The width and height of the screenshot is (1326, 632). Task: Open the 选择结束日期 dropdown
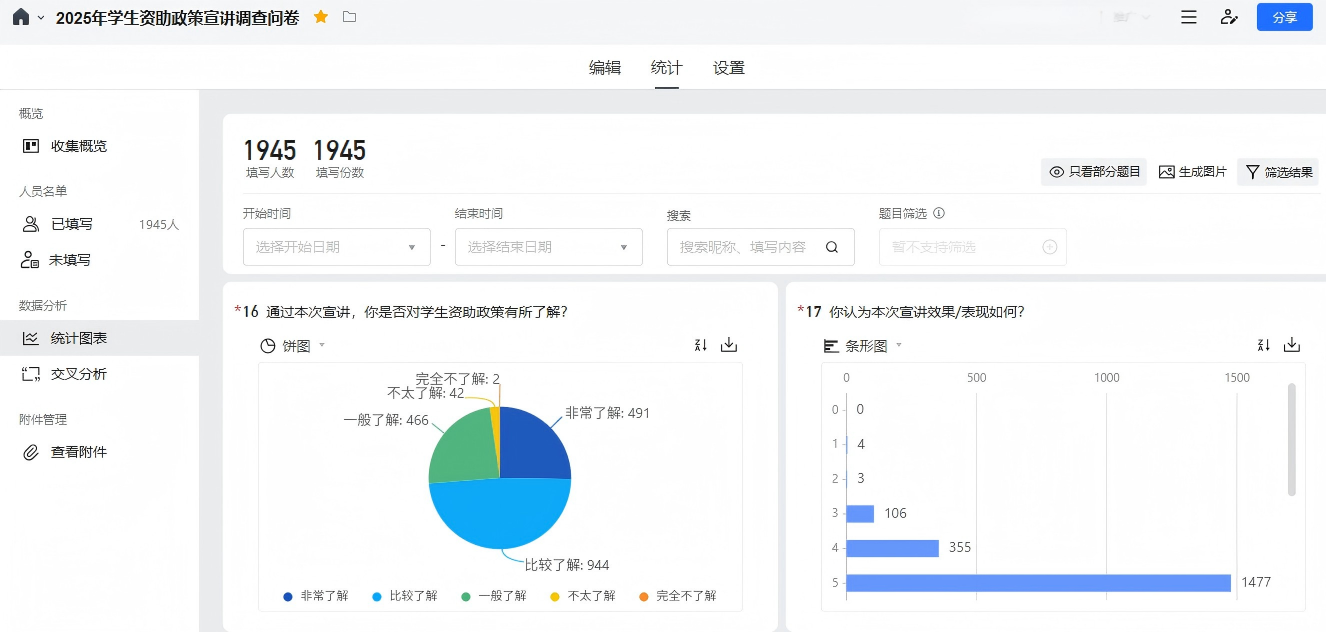tap(548, 247)
